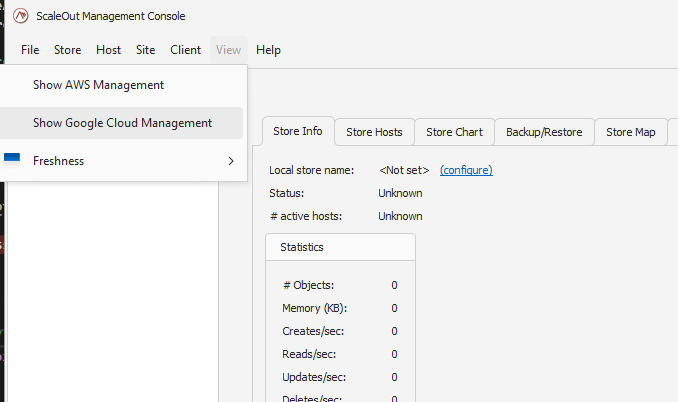
Task: Switch to the Store Hosts tab
Action: click(x=374, y=132)
